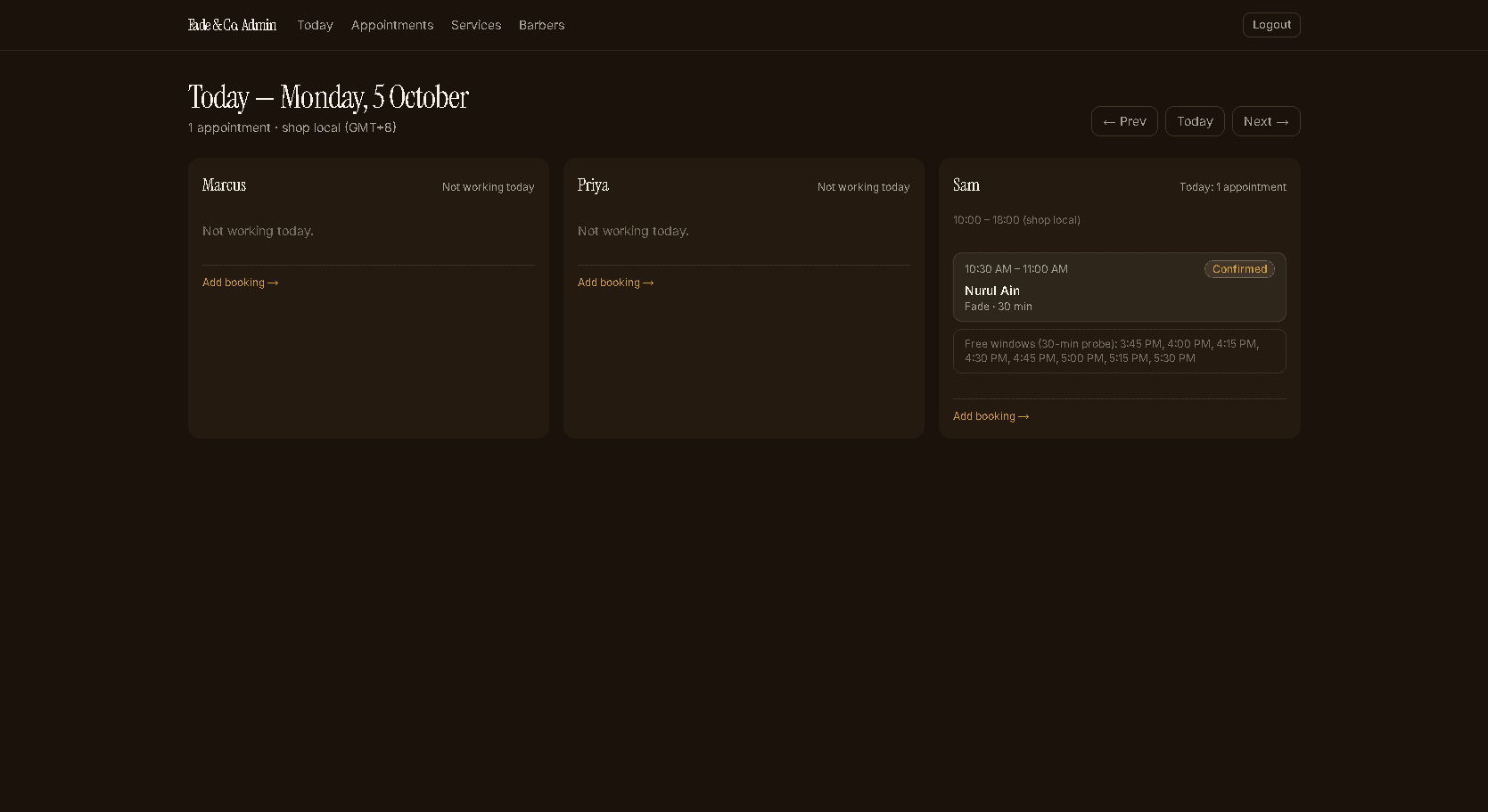Open the Fade & Co. Admin logo link
Screen dimensions: 1488x812
click(x=232, y=25)
